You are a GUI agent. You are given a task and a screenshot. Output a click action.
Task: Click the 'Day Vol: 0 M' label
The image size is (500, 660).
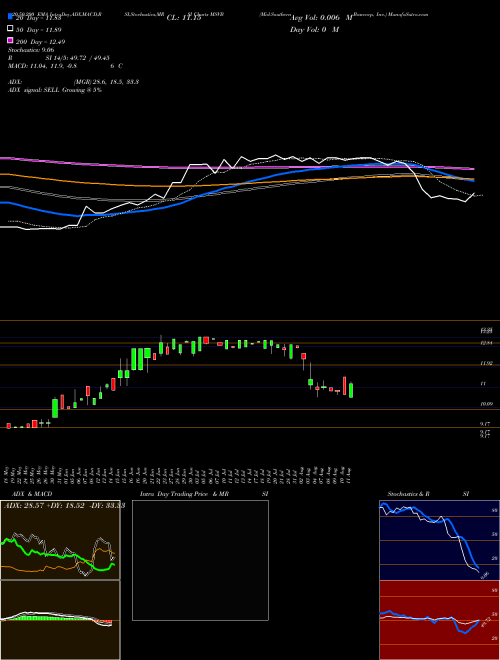point(314,29)
